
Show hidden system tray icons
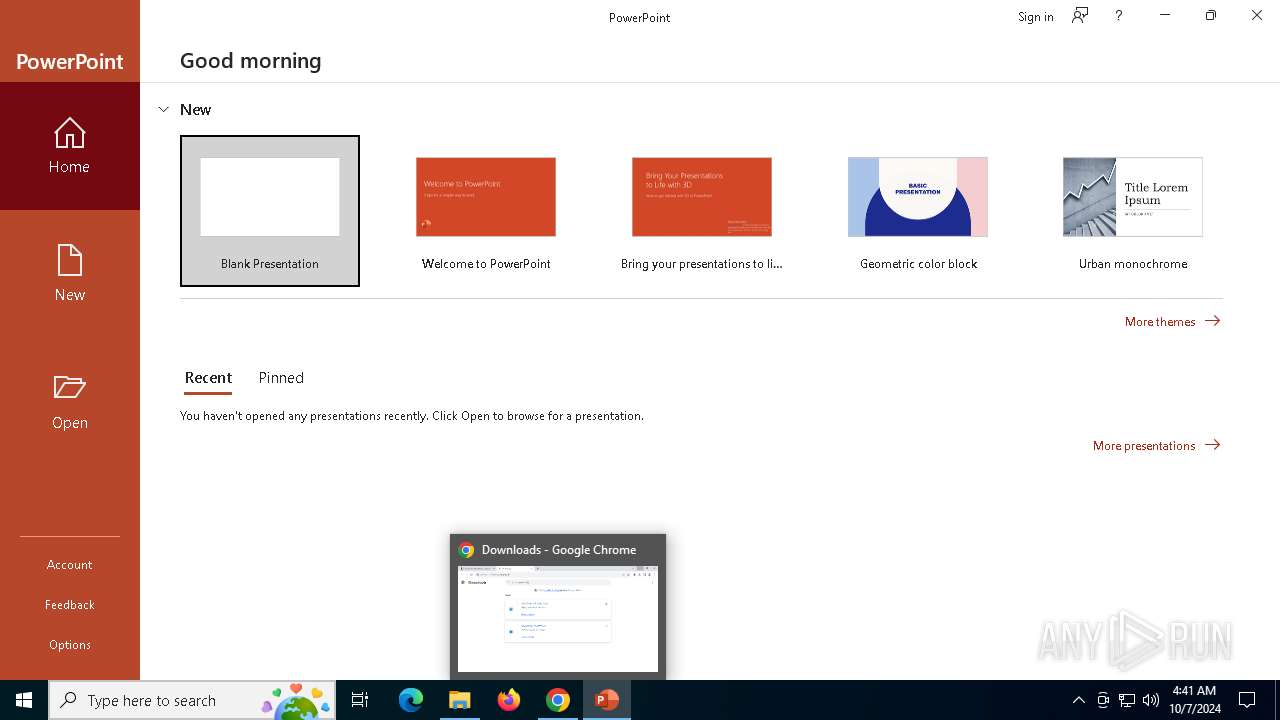click(x=1079, y=700)
